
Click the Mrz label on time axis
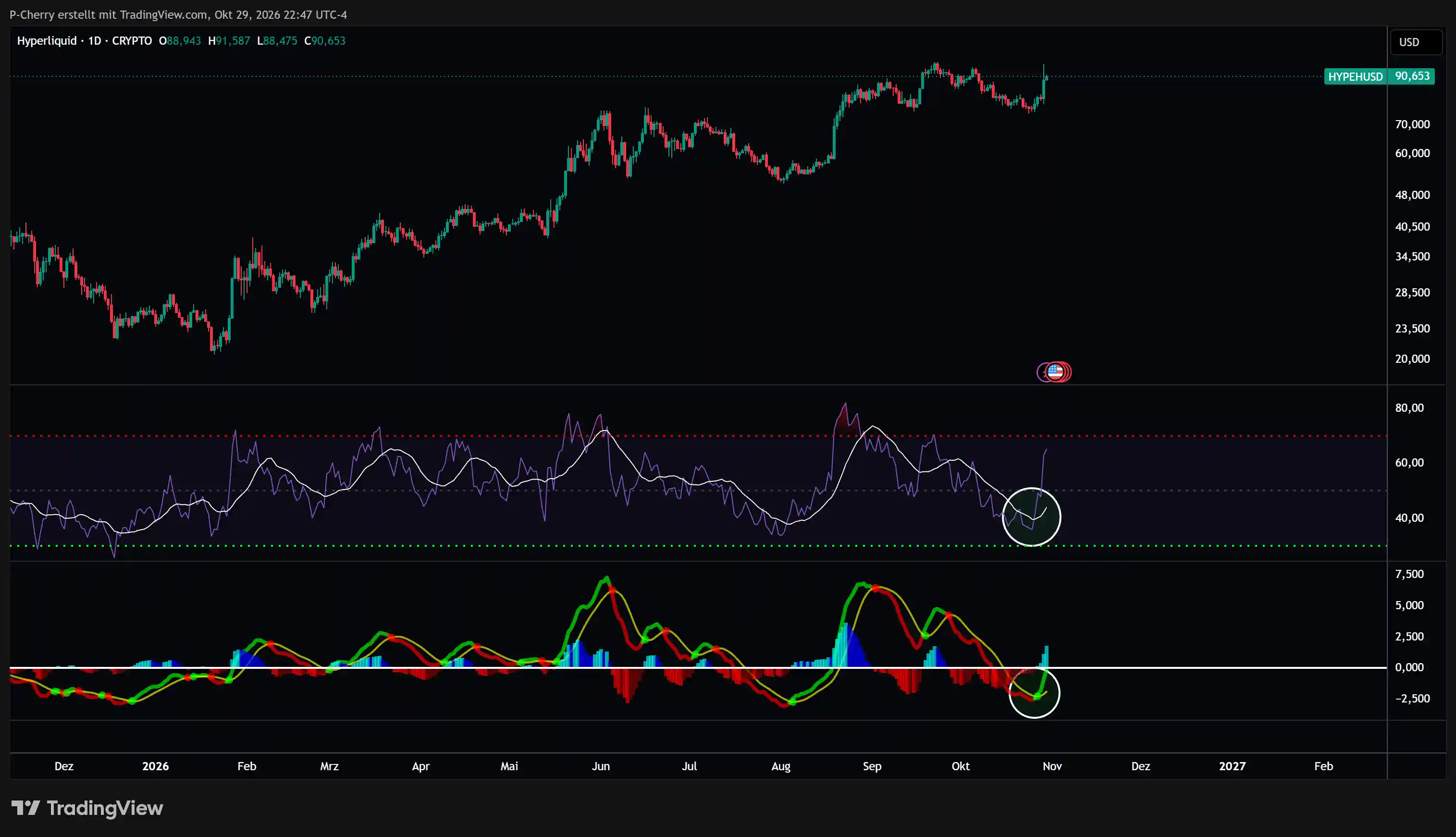tap(329, 766)
